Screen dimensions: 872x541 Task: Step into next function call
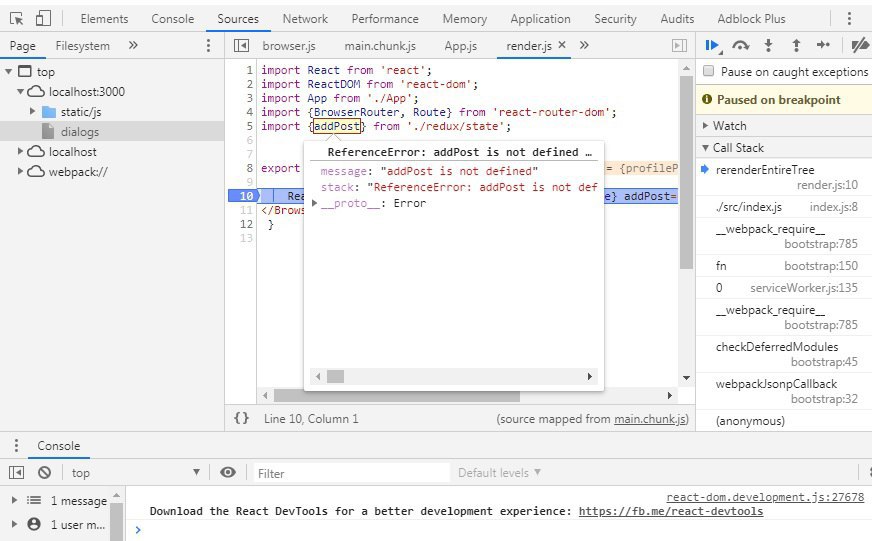[768, 45]
